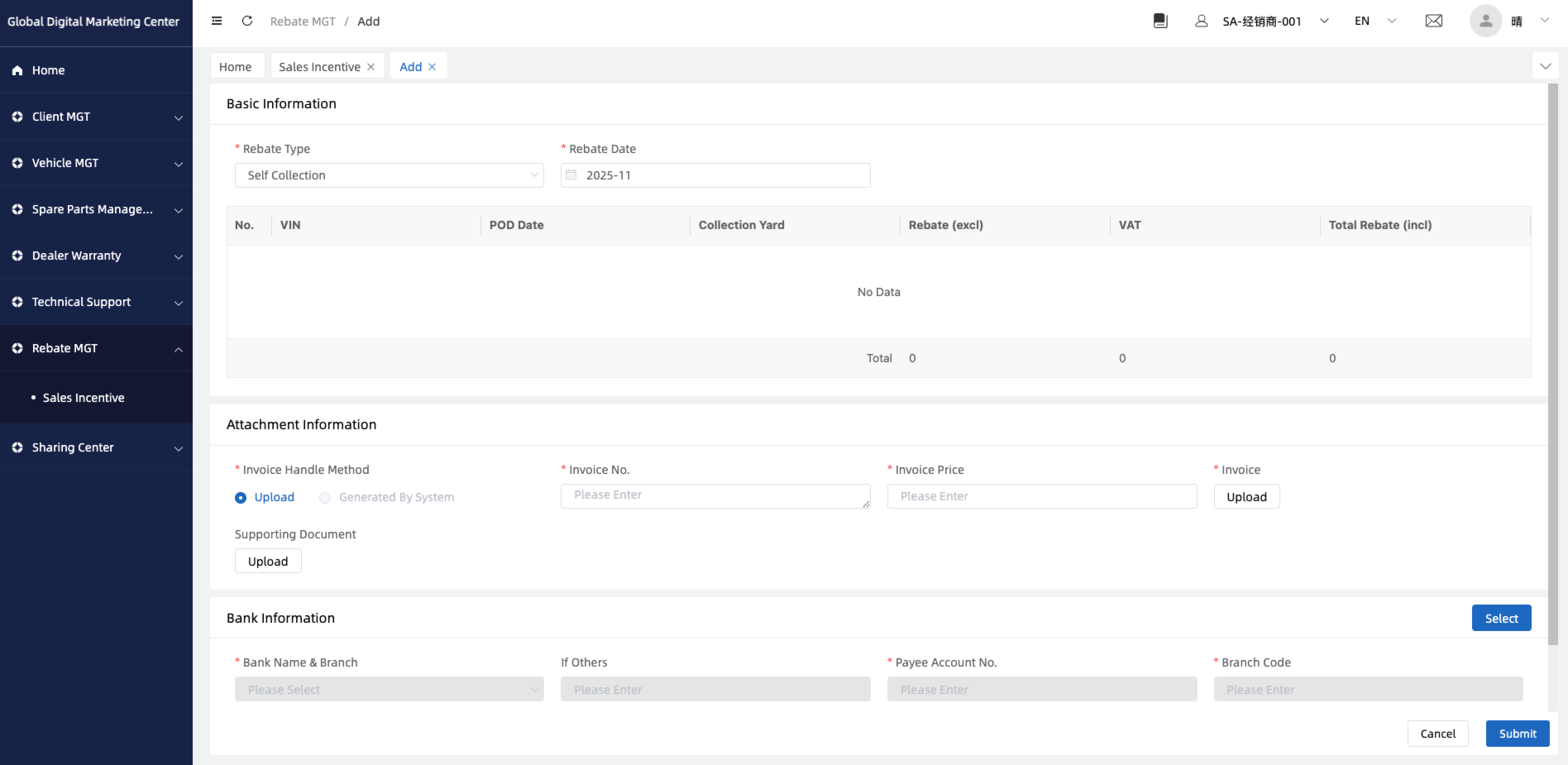Open the Rebate Type dropdown
Screen dimensions: 1568x765
(x=389, y=175)
